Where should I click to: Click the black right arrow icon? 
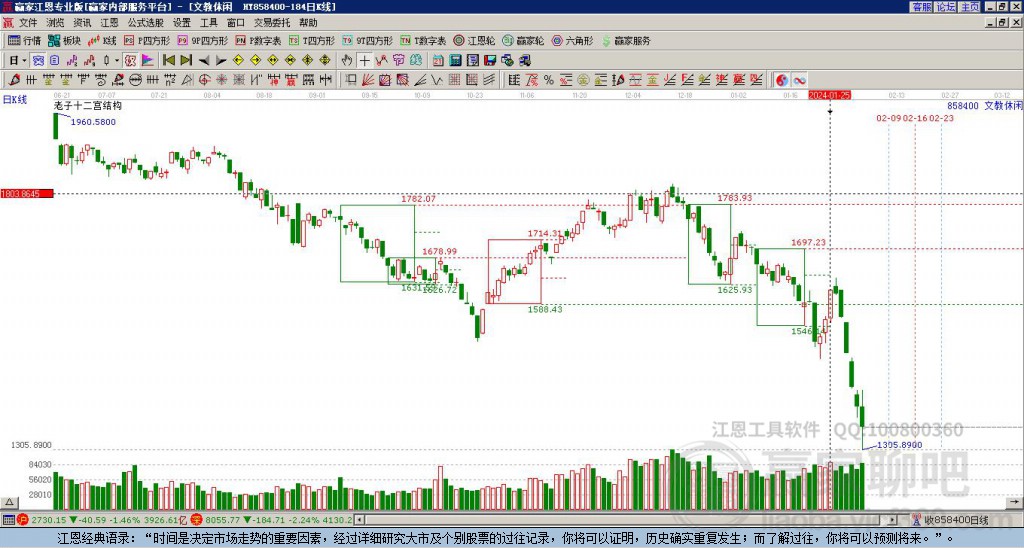pos(221,61)
